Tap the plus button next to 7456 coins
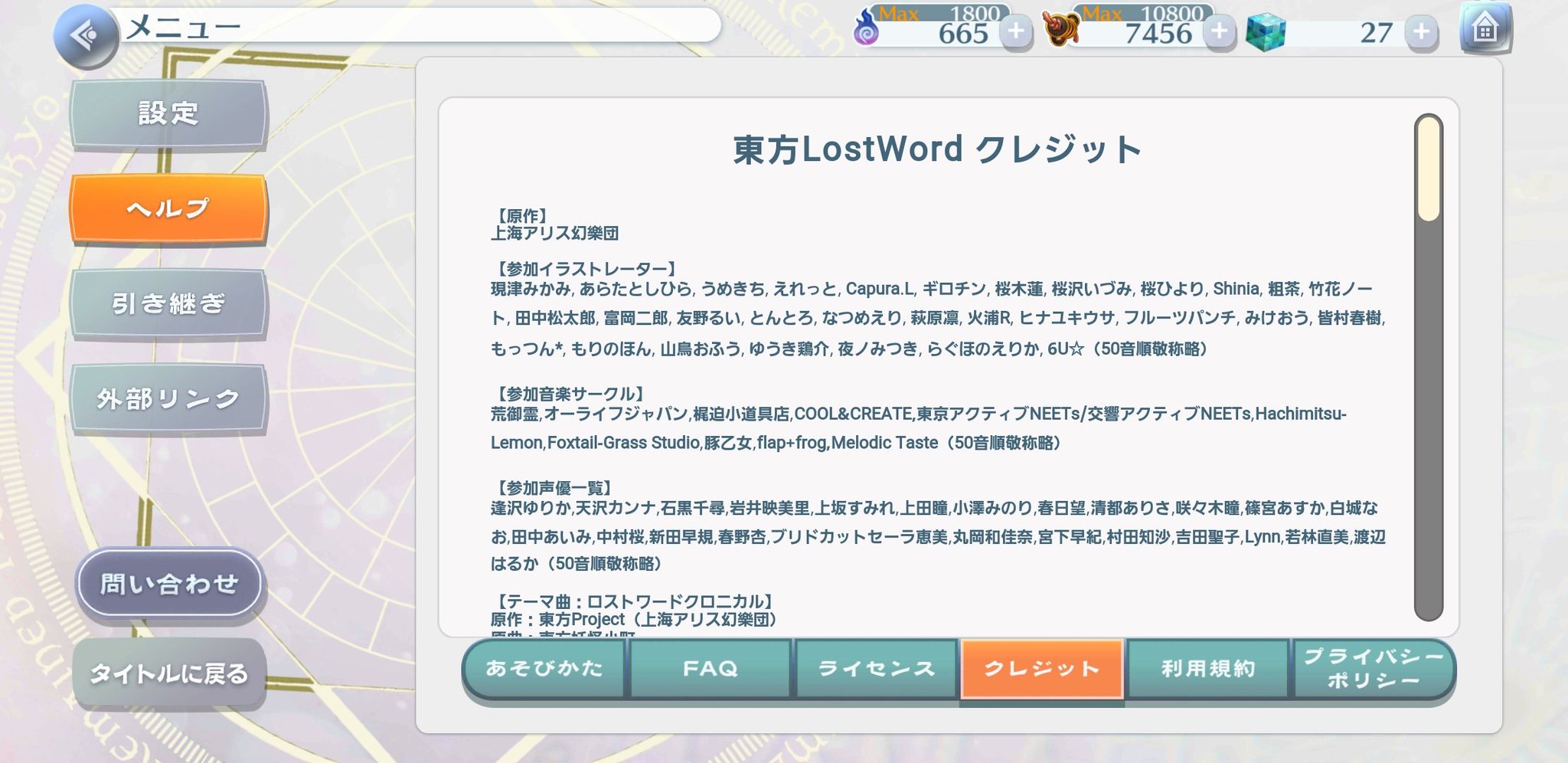The height and width of the screenshot is (763, 1568). point(1220,32)
